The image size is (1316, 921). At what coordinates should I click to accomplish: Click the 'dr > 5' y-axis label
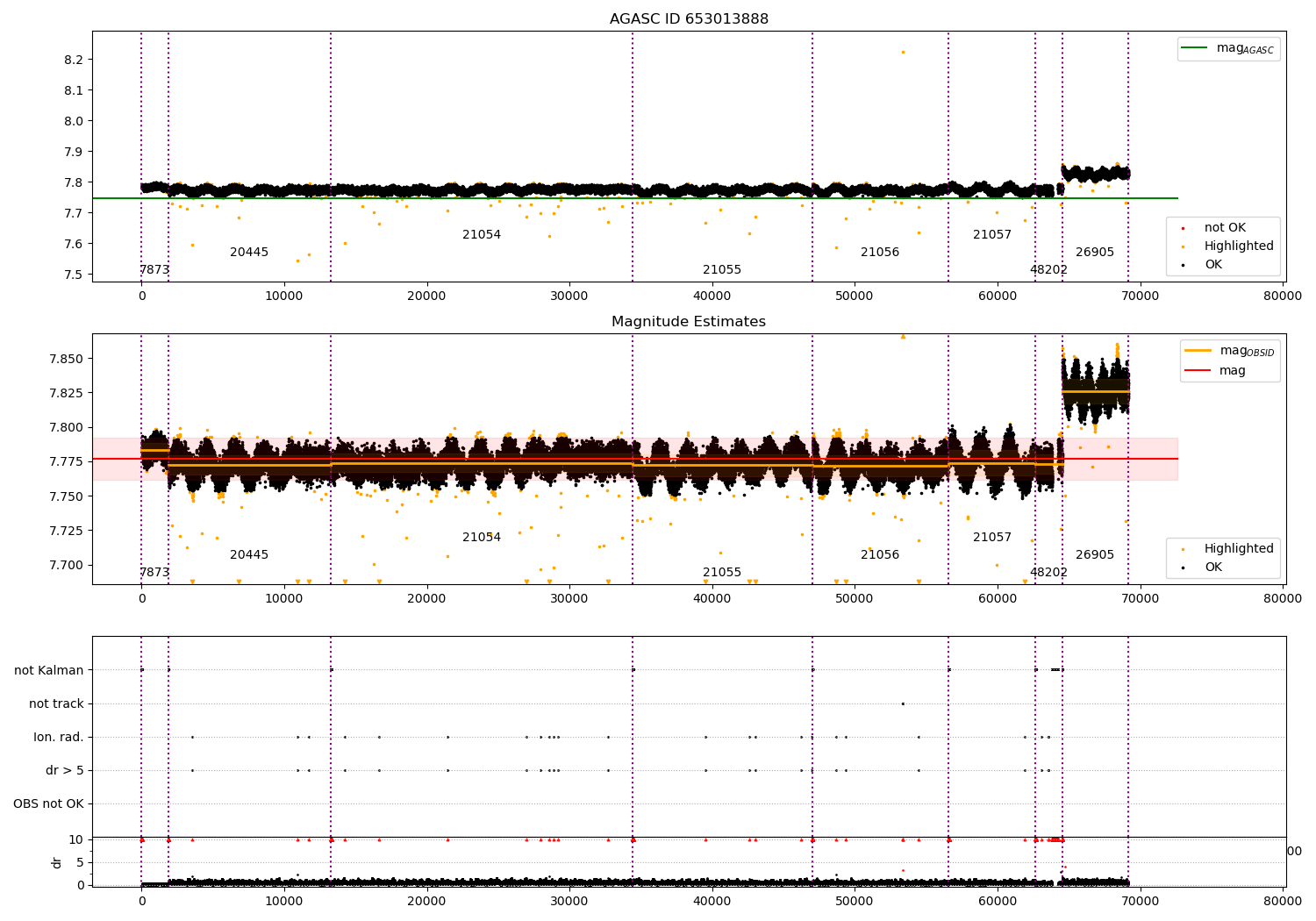click(x=65, y=770)
